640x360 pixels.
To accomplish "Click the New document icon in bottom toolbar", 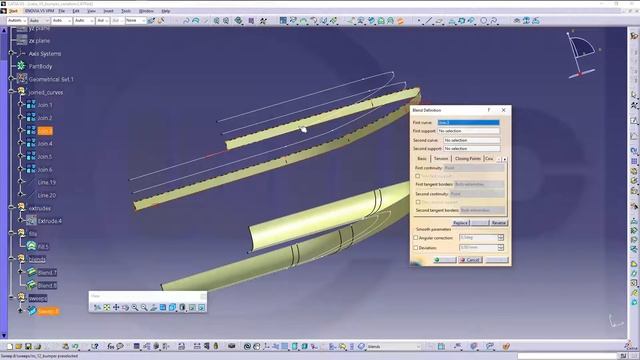I will tap(9, 347).
